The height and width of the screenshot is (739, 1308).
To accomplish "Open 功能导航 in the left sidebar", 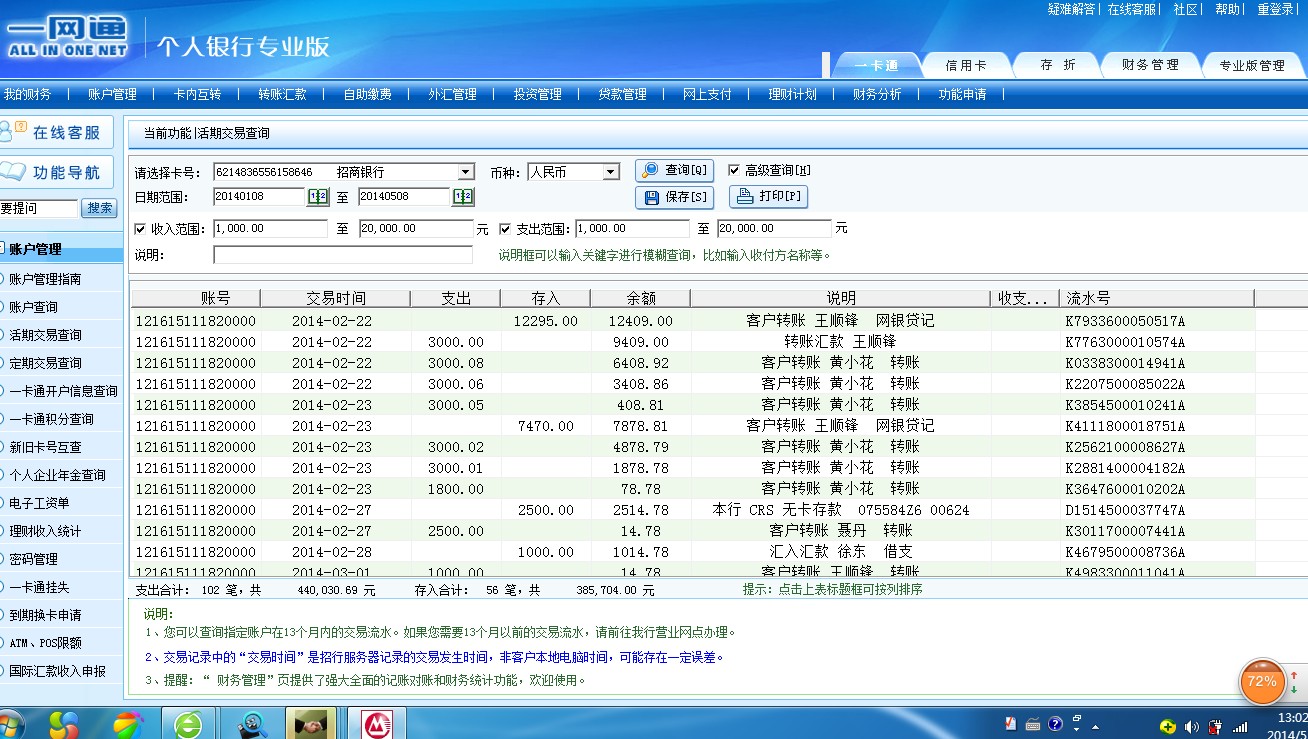I will pyautogui.click(x=57, y=172).
